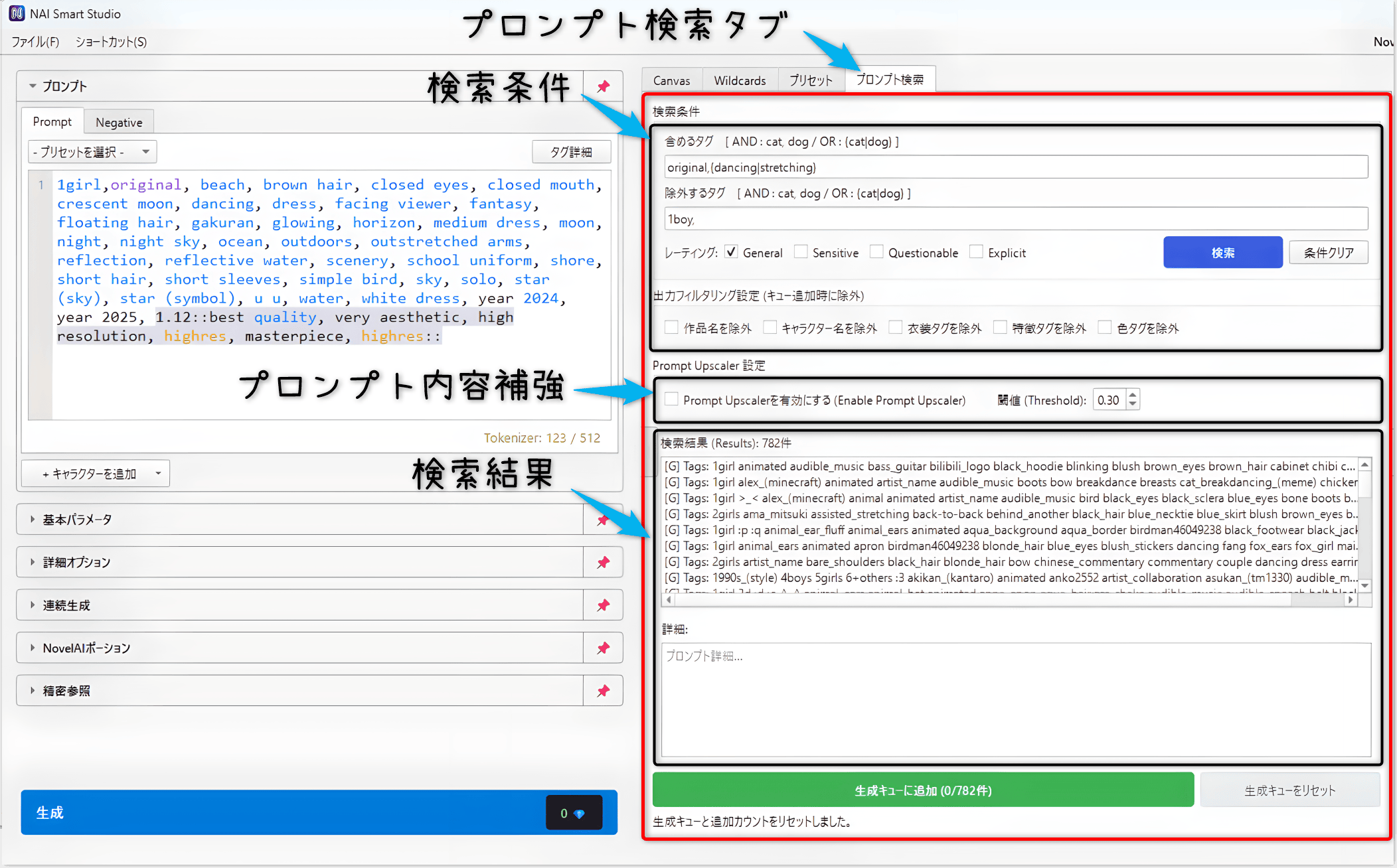1397x868 pixels.
Task: Click the pin icon beside 基本パラメータ
Action: point(603,520)
